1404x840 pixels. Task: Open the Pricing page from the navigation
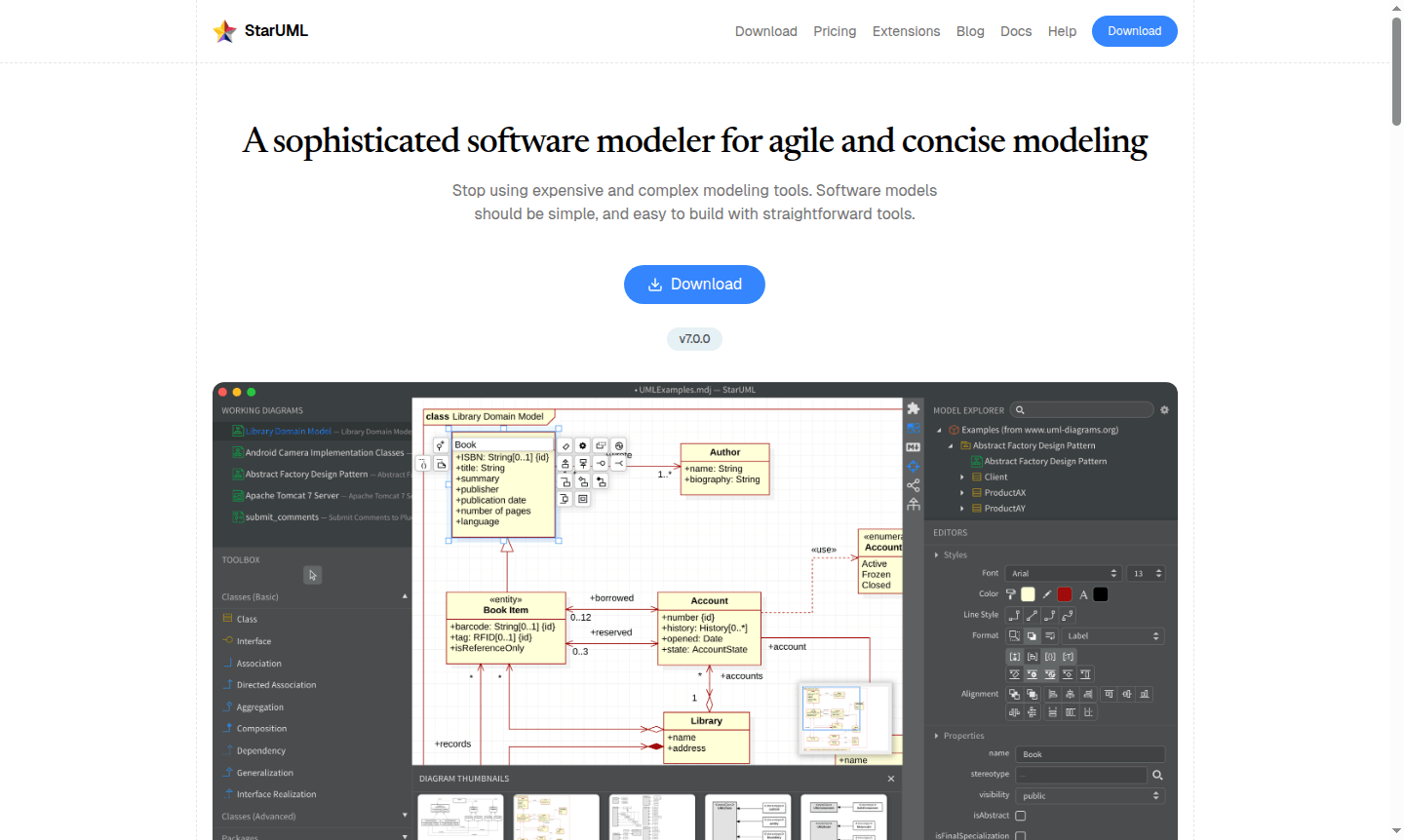point(835,31)
